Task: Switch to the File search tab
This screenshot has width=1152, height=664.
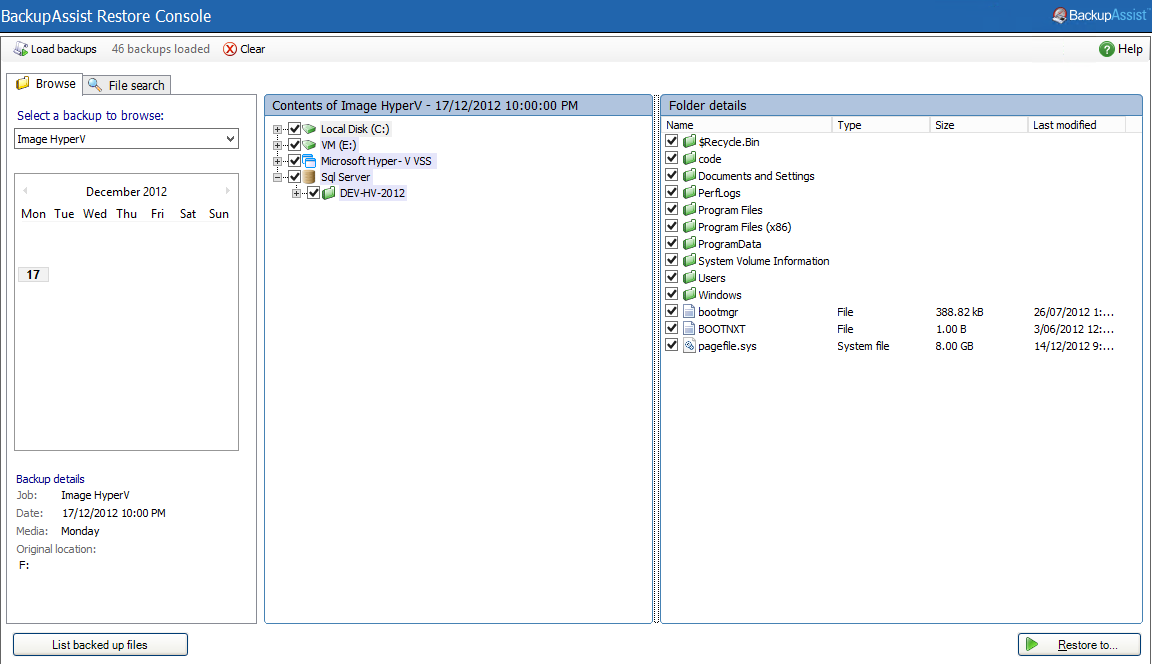Action: point(127,85)
